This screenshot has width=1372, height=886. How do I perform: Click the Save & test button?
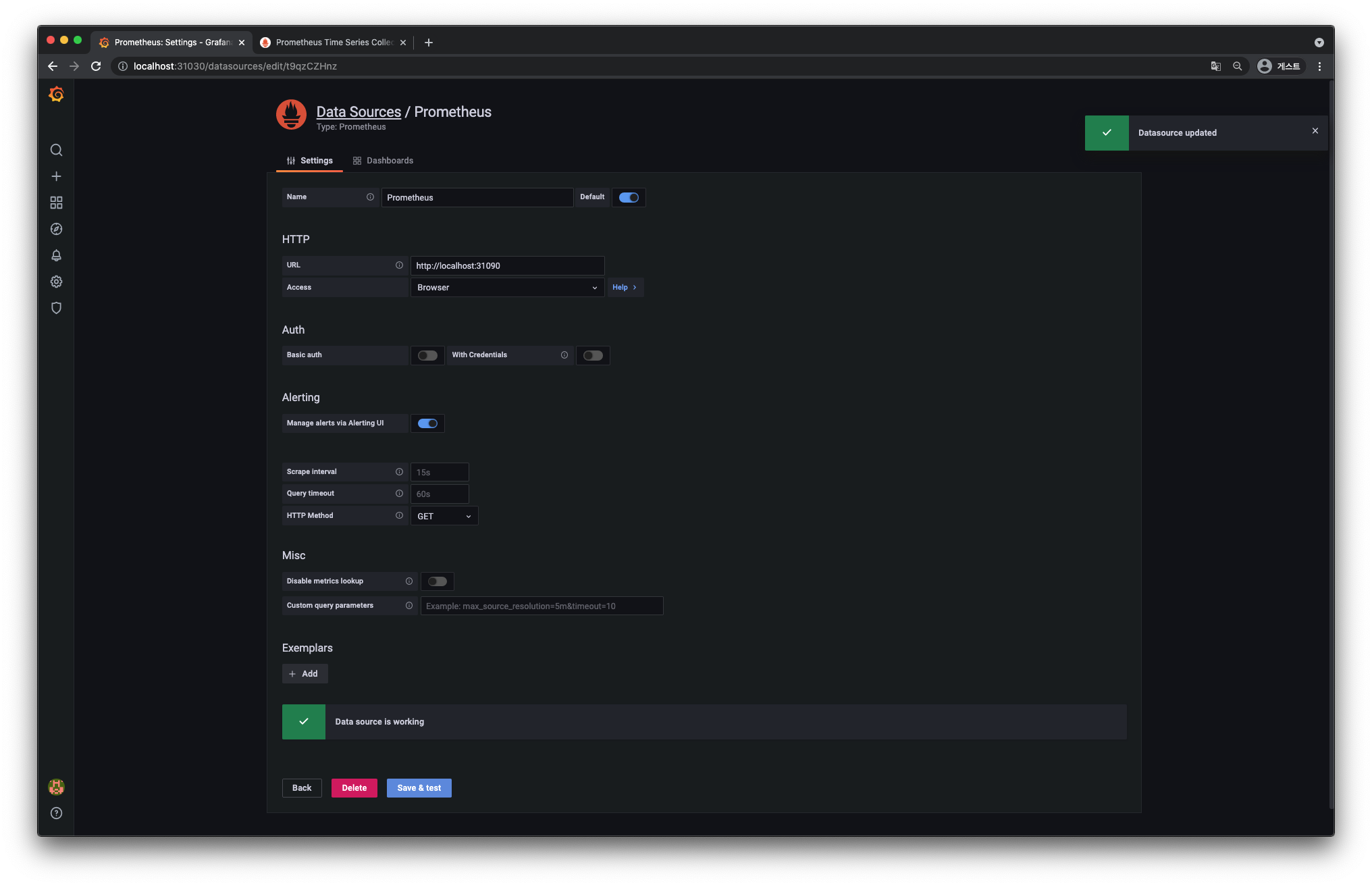click(419, 788)
